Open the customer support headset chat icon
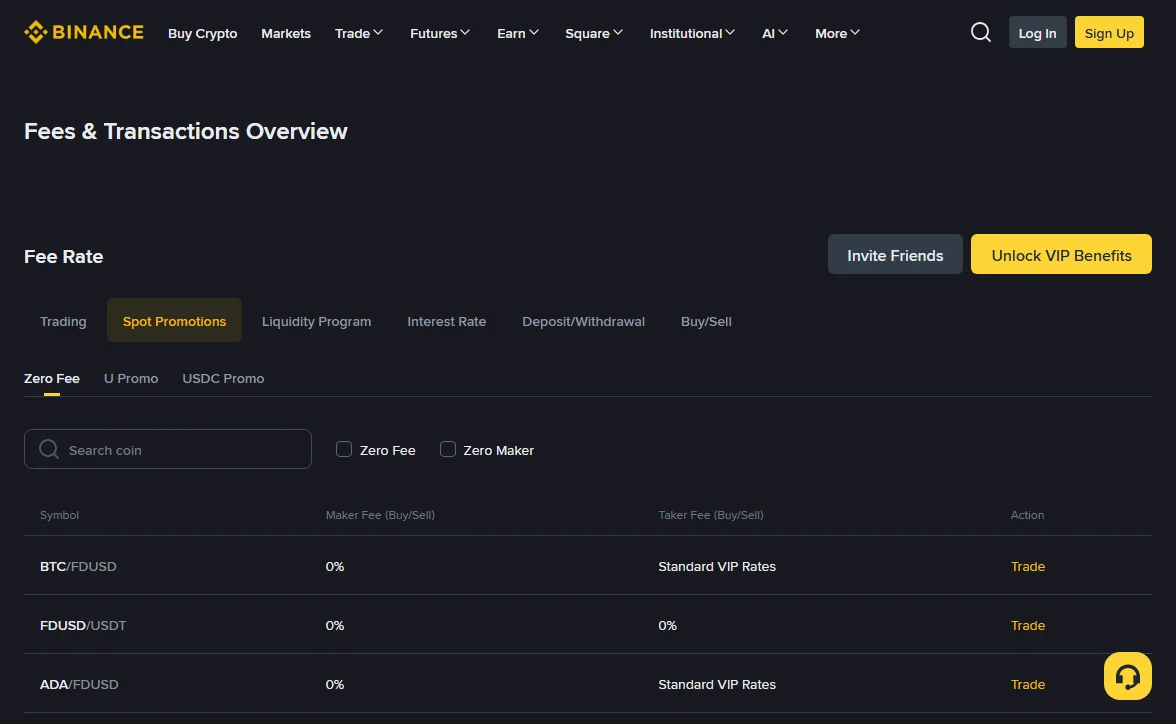 pos(1127,676)
